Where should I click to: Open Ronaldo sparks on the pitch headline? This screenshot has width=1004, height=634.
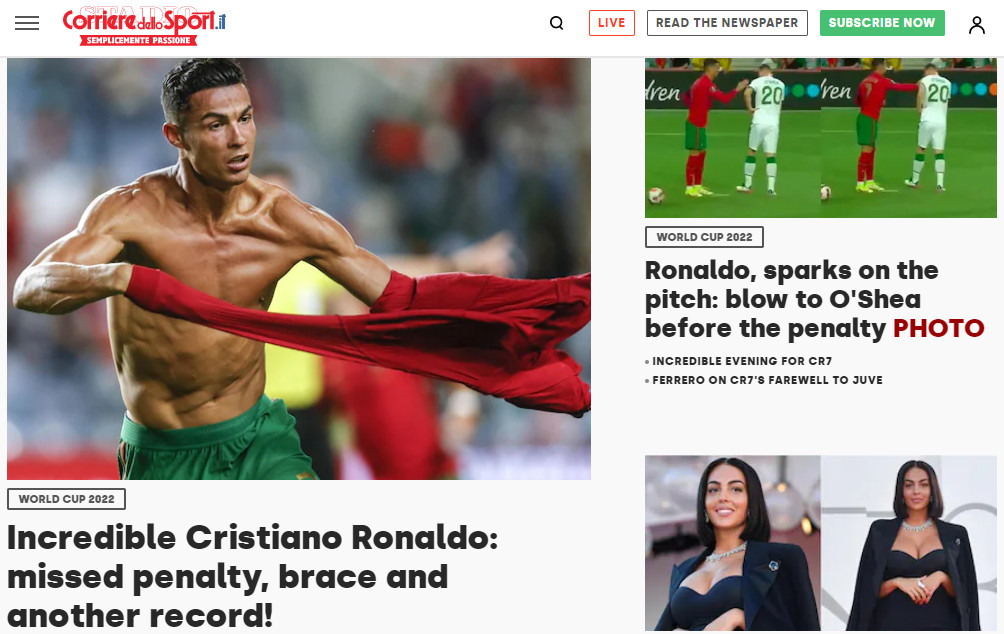tap(814, 299)
